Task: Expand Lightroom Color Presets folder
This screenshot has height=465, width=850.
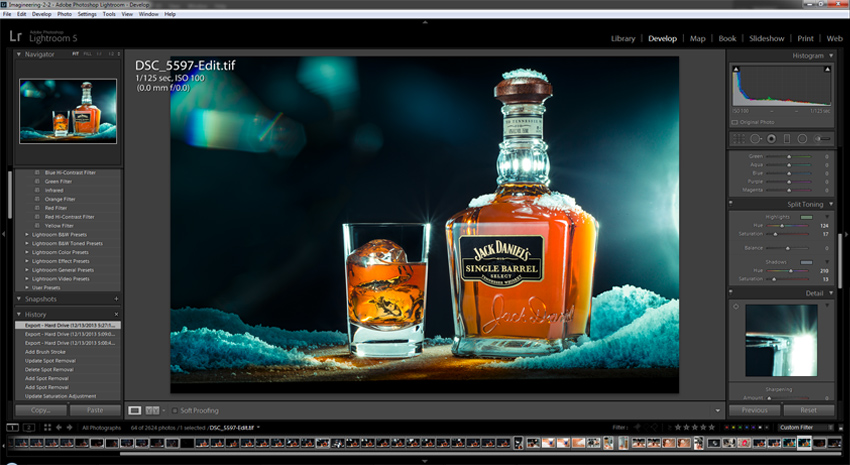Action: click(x=27, y=253)
